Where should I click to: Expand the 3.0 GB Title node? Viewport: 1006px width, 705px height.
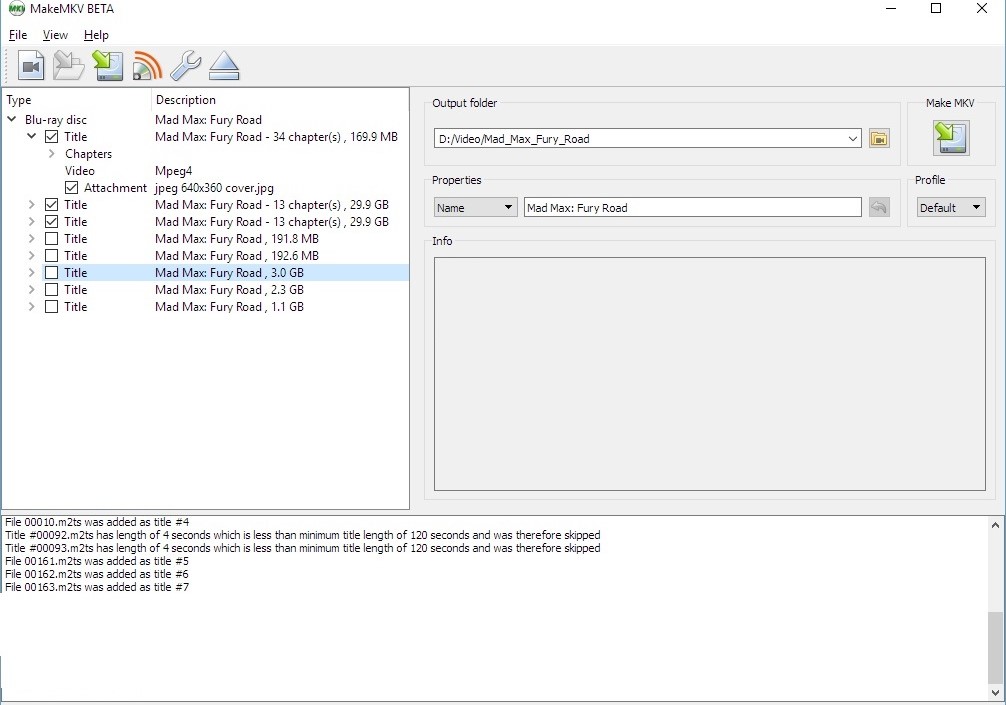[31, 273]
